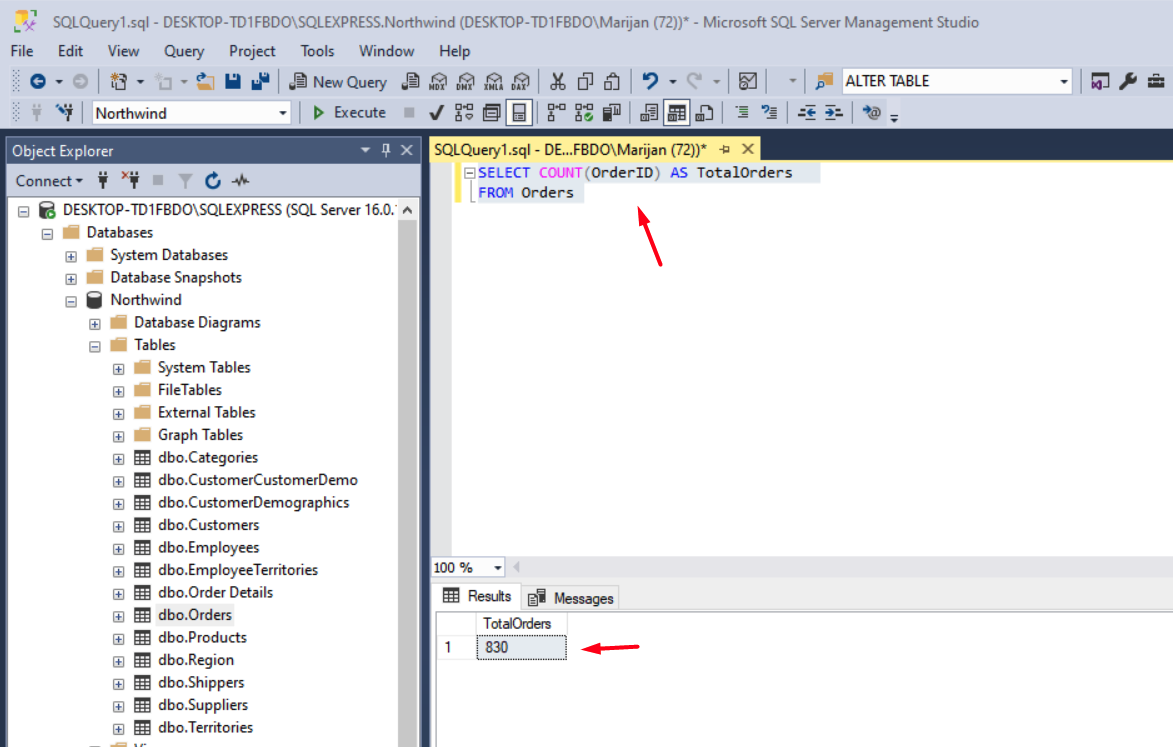Click the Copy icon in toolbar
1173x747 pixels.
tap(585, 82)
